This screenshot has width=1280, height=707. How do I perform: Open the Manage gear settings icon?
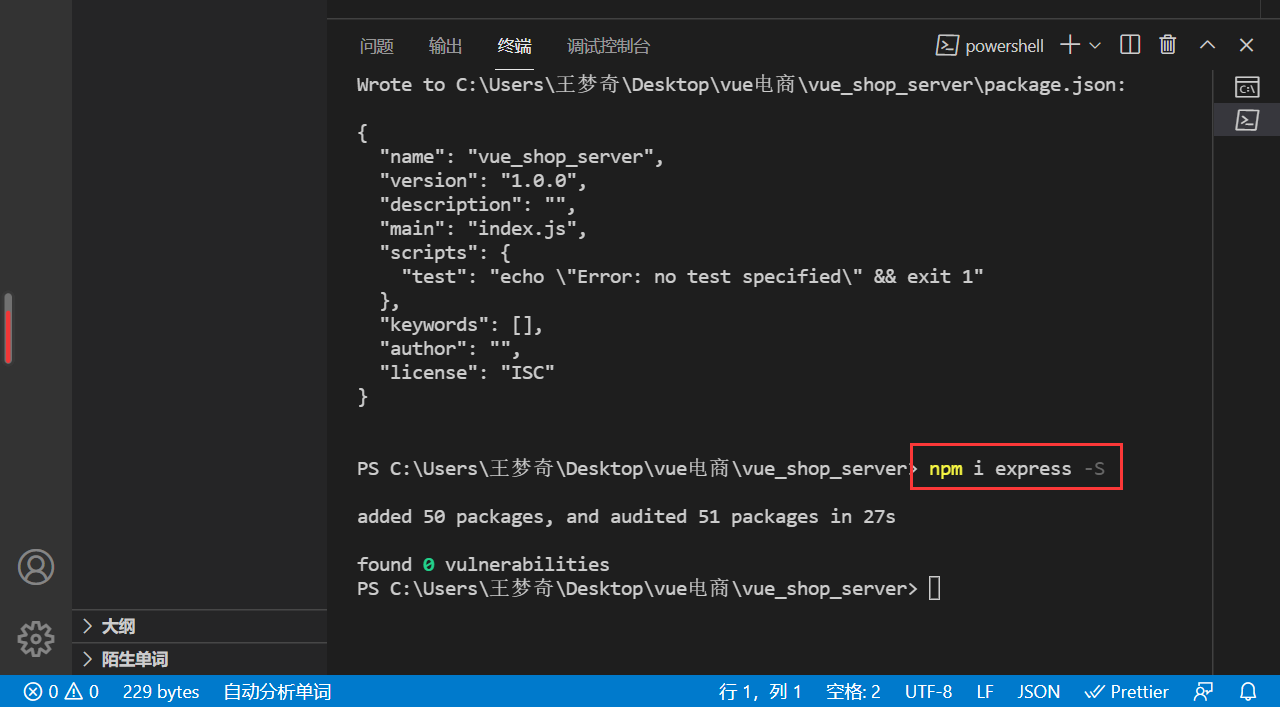coord(36,638)
